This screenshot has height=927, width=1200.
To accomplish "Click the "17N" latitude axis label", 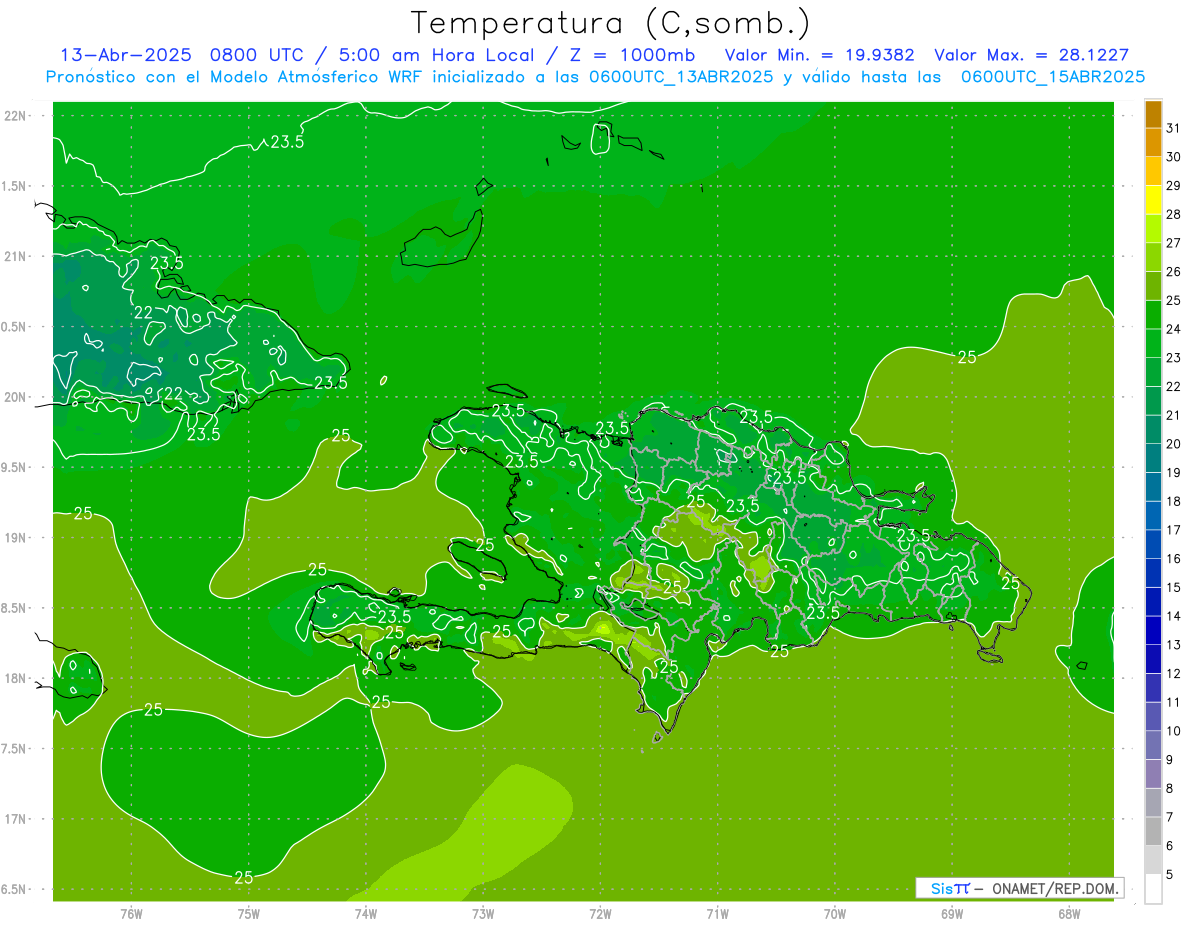I will 16,819.
